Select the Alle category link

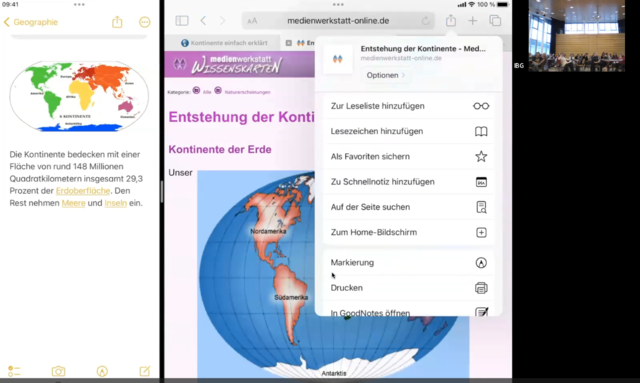(207, 92)
